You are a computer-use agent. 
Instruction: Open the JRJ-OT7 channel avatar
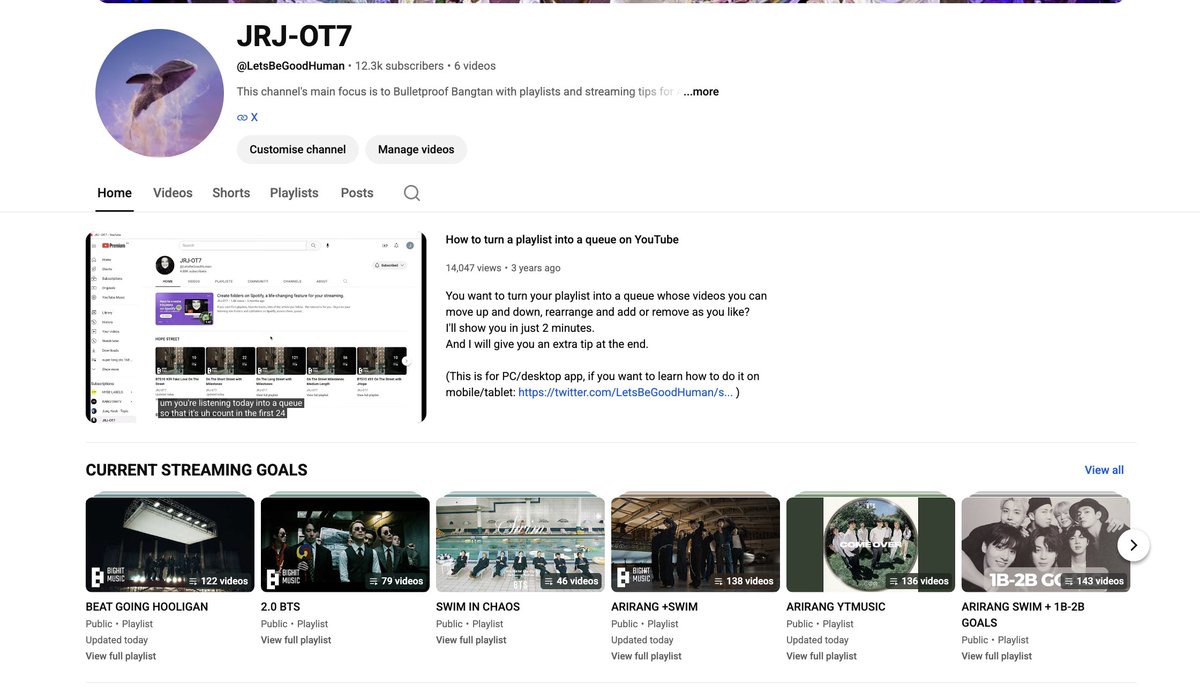[x=159, y=93]
